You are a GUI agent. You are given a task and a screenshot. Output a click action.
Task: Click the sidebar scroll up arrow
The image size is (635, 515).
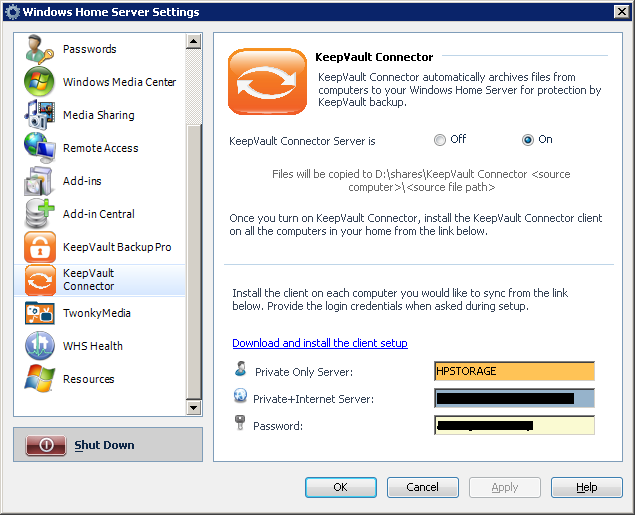click(194, 41)
